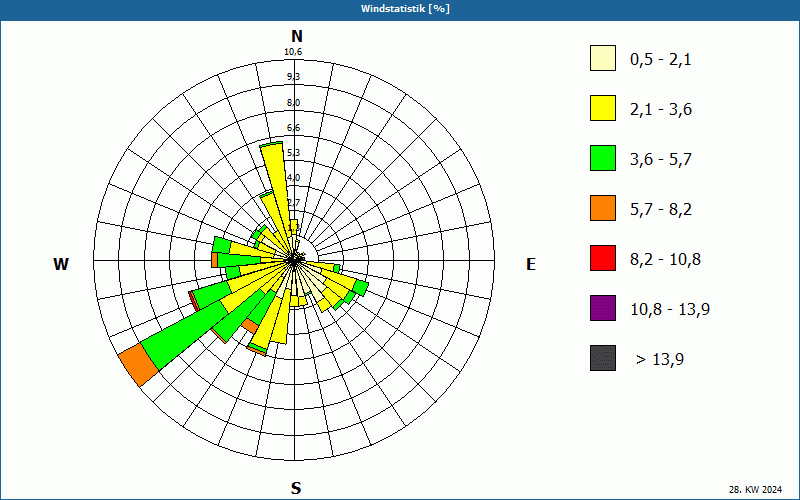Click the tall yellow north-northwest wind bar

278,190
